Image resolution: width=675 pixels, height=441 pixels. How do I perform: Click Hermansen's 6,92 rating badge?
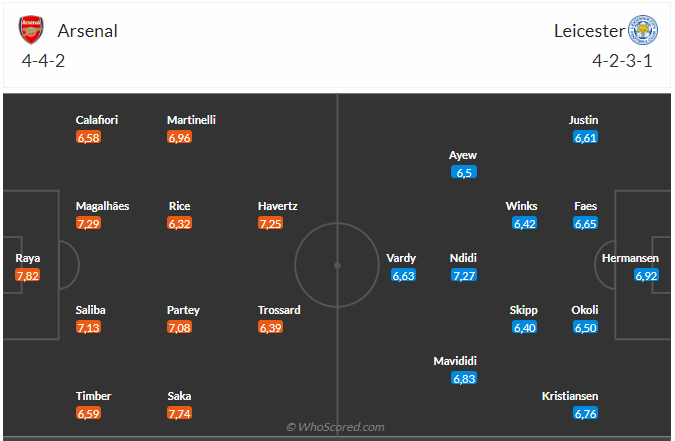(x=646, y=275)
